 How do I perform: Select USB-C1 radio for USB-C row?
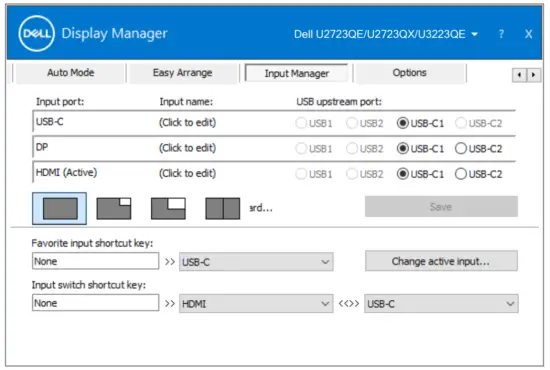(403, 123)
